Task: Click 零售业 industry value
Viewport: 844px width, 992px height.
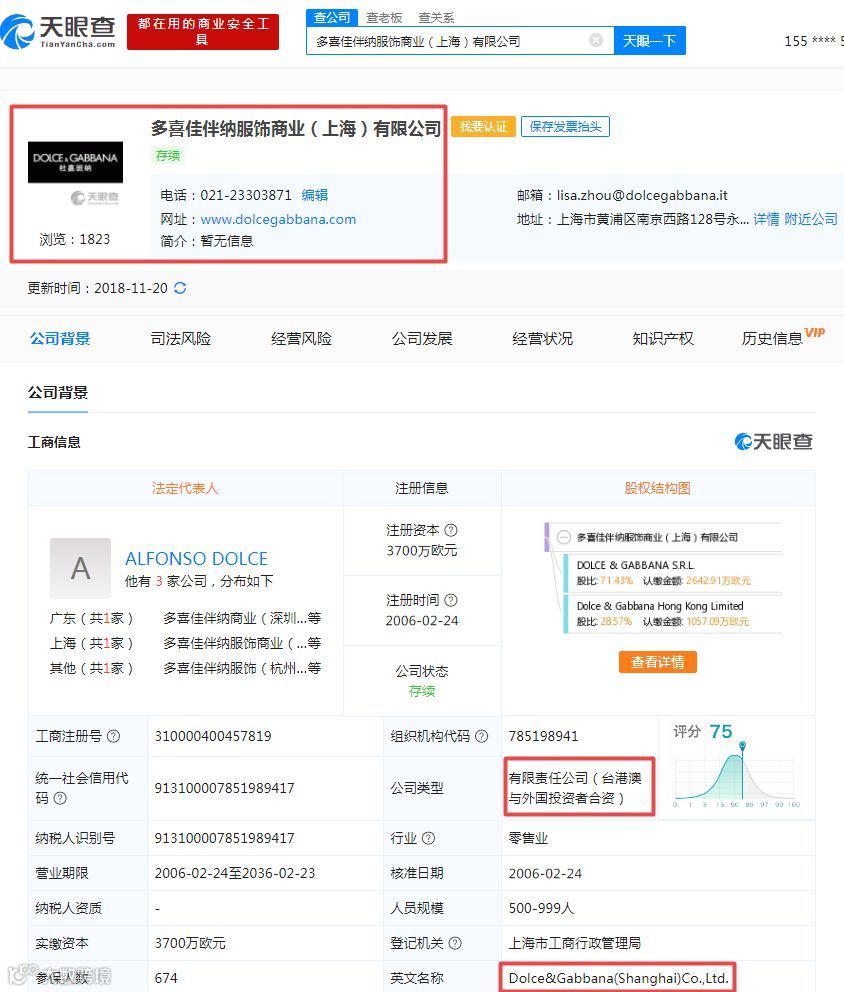Action: coord(528,839)
